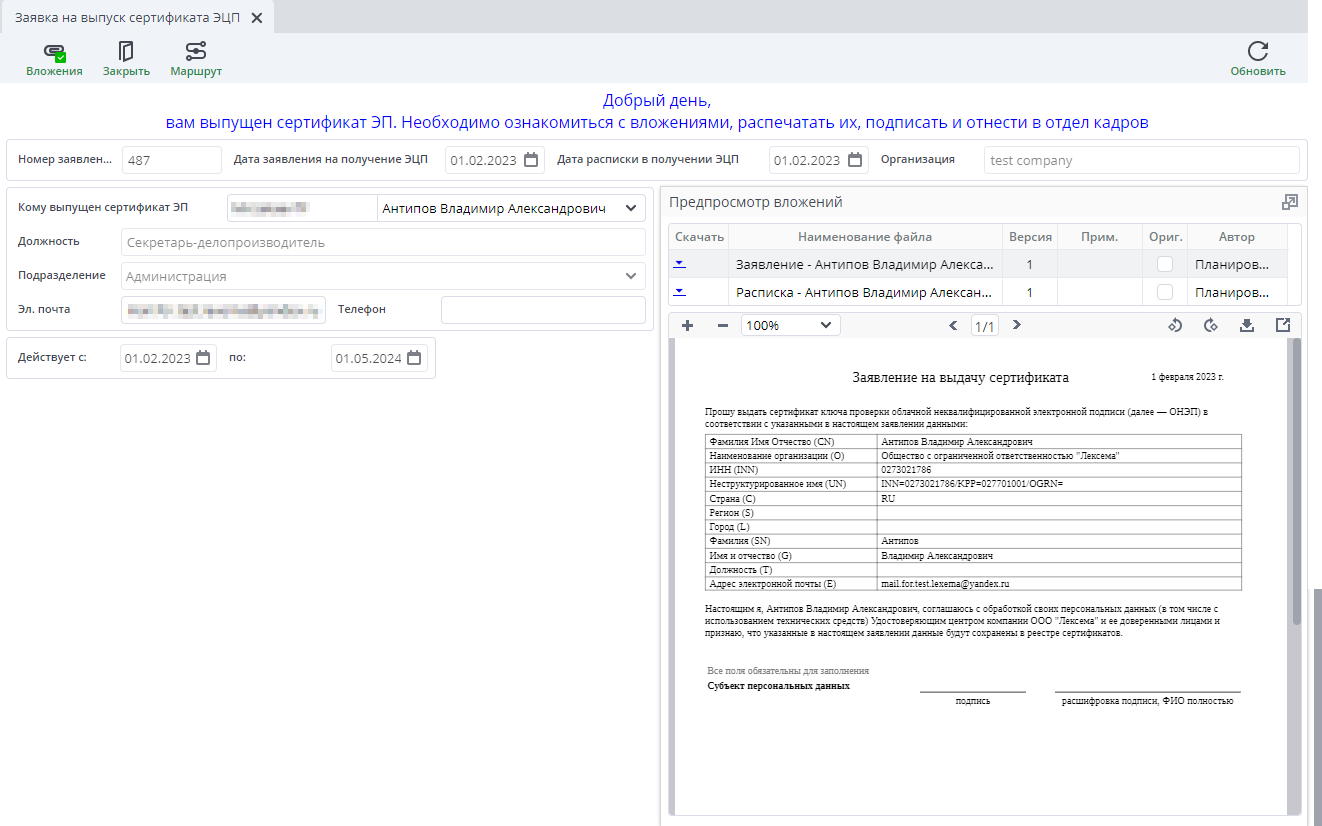Viewport: 1322px width, 826px height.
Task: Open calendar for the по expiry date
Action: 414,358
